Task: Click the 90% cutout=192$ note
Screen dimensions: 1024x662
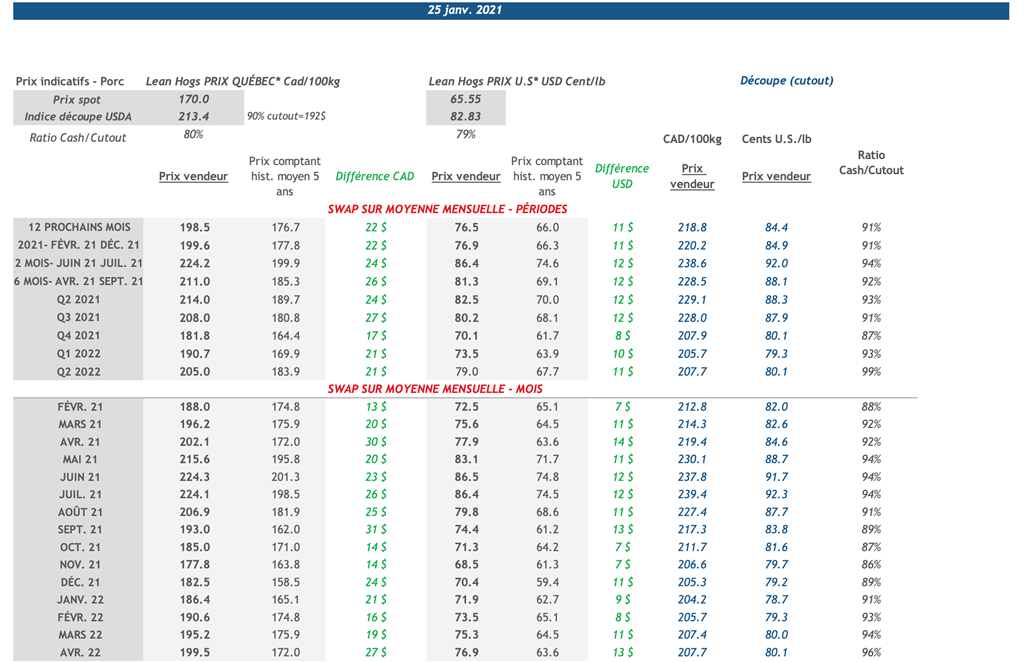Action: [x=285, y=117]
